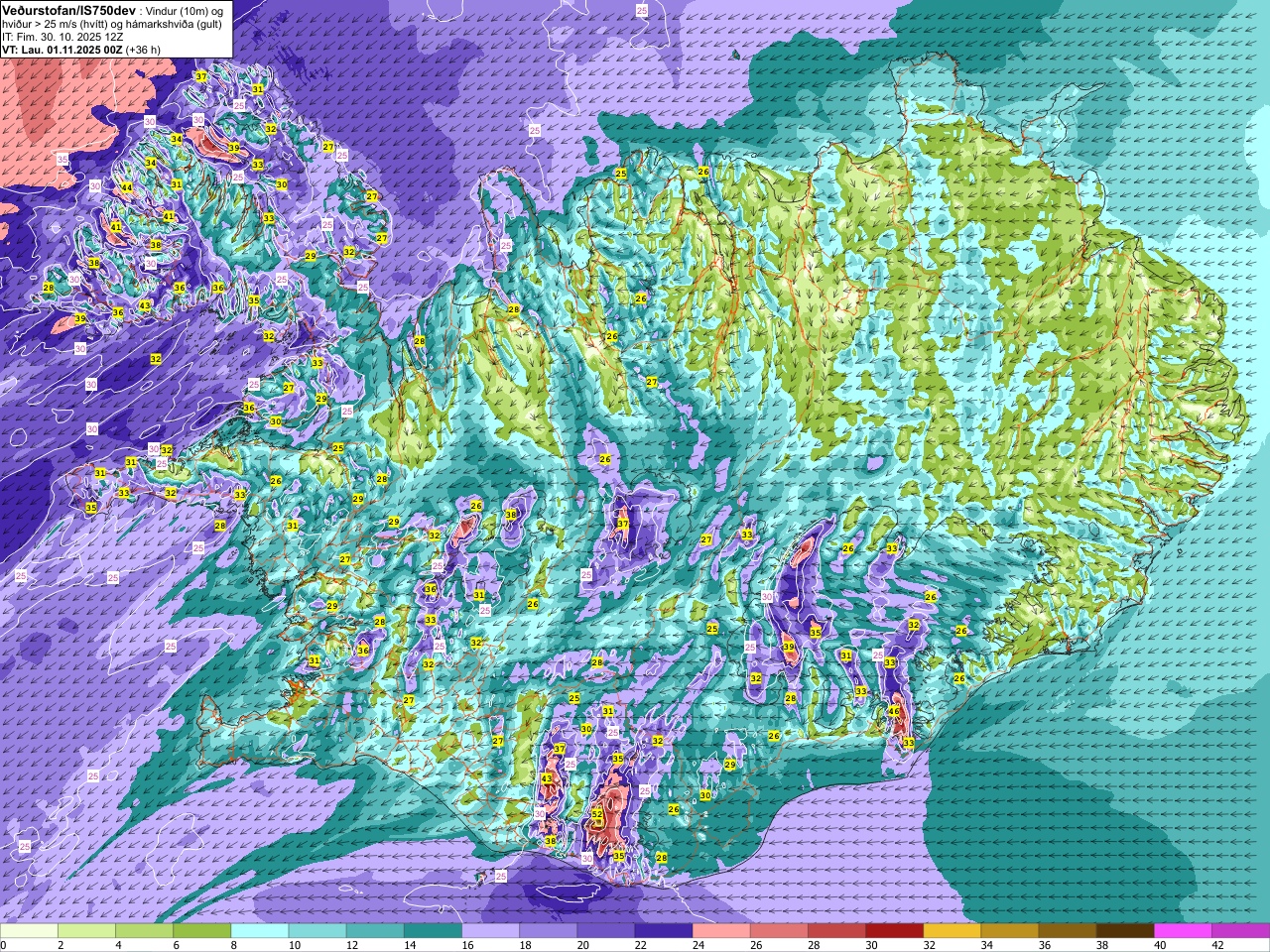Screen dimensions: 1270x952
Task: Click legend scale number '0'
Action: tap(4, 945)
